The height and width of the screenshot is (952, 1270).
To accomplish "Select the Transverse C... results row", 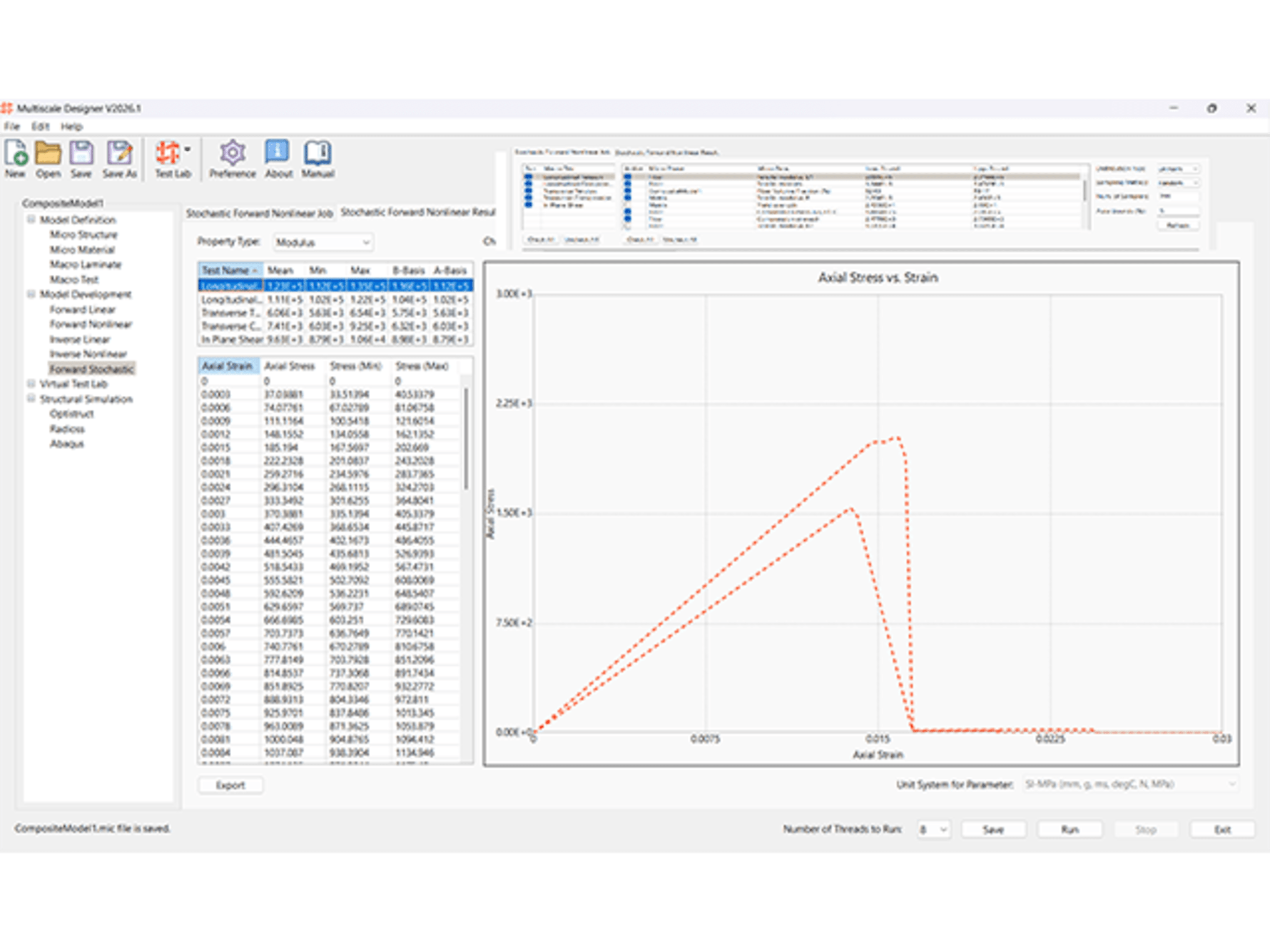I will [335, 326].
